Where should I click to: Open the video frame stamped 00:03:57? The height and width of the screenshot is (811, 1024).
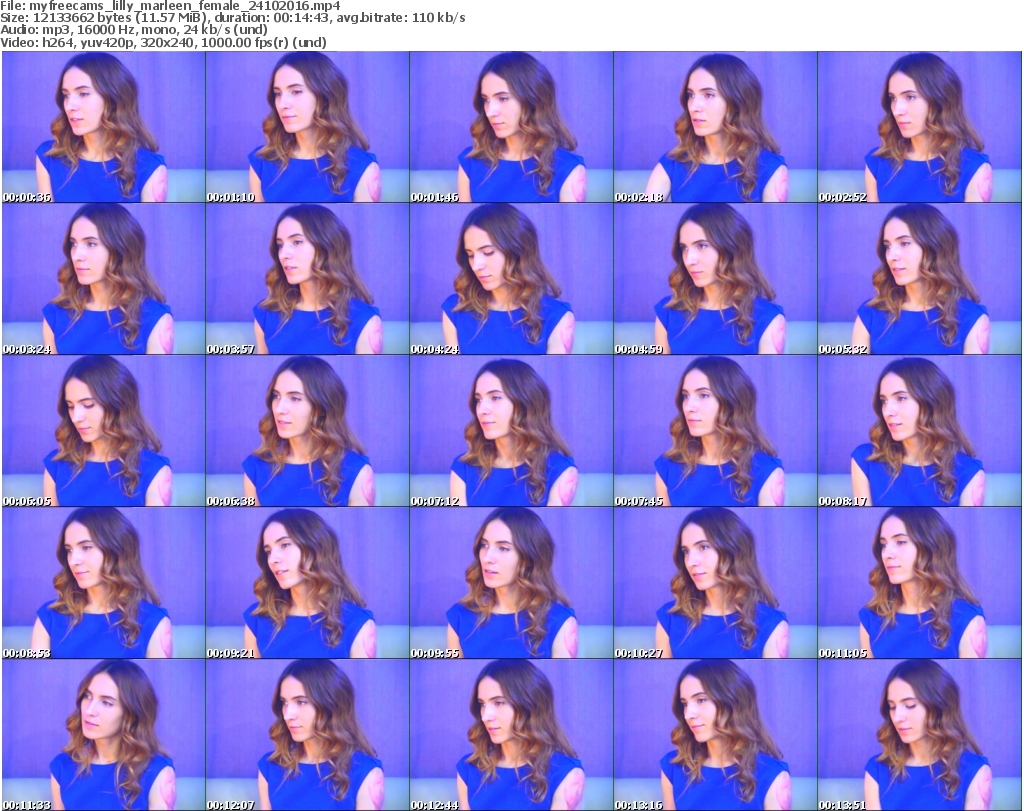(308, 279)
